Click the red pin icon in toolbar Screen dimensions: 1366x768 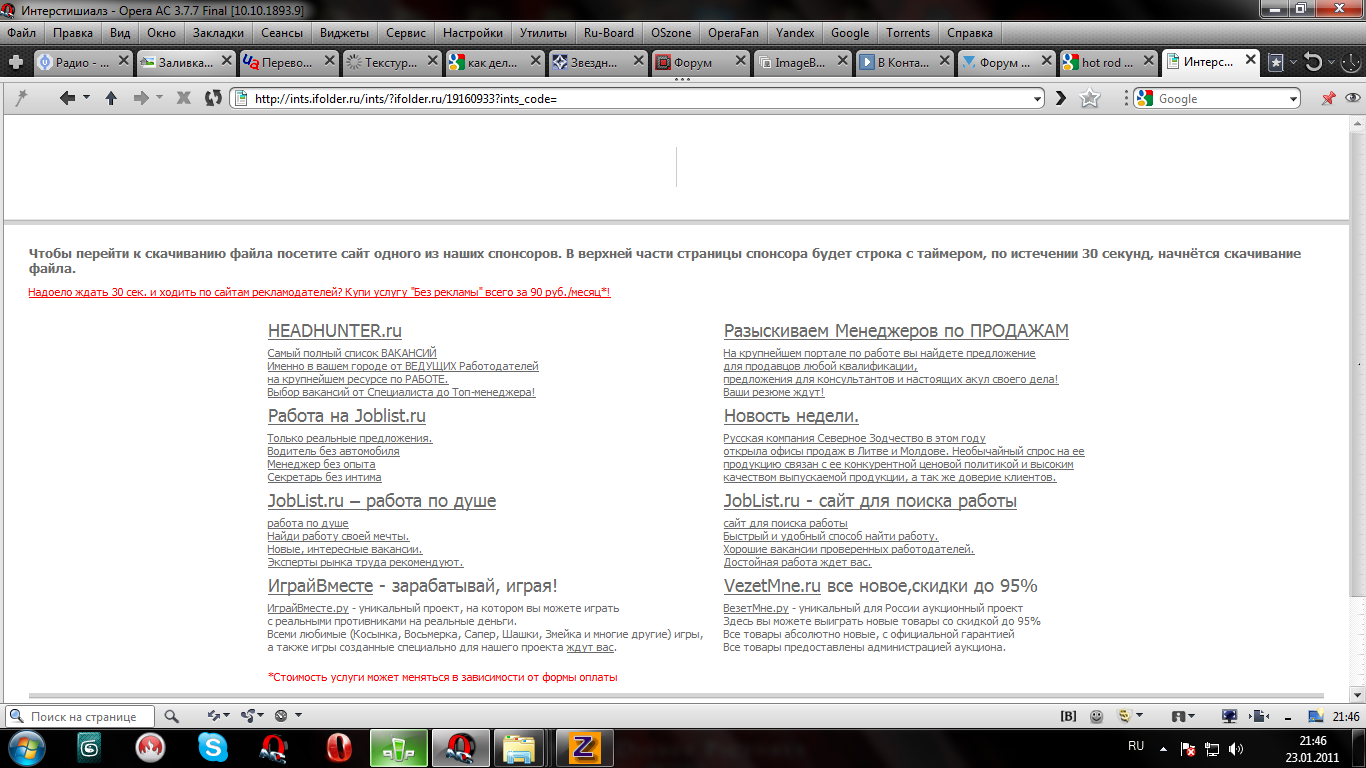tap(1328, 98)
